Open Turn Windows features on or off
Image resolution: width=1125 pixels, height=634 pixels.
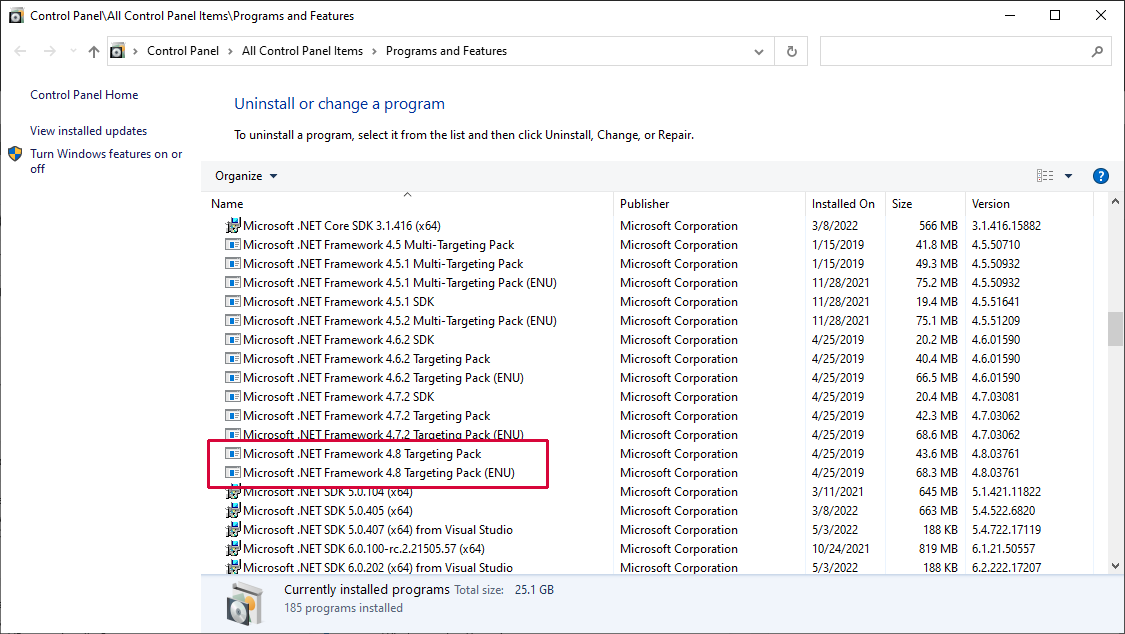[x=106, y=161]
